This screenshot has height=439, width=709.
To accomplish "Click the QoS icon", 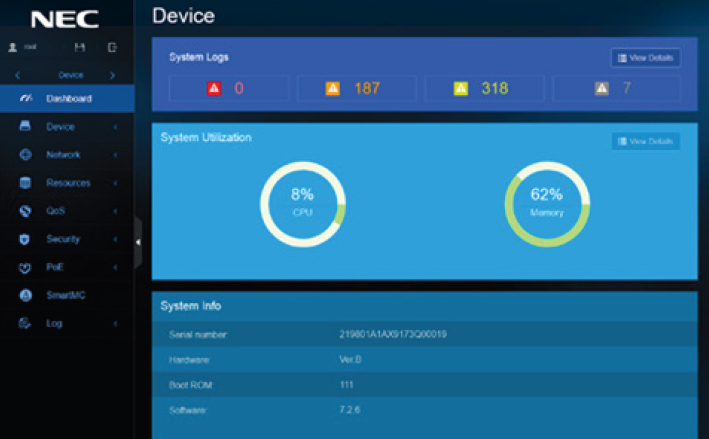I will click(x=25, y=211).
